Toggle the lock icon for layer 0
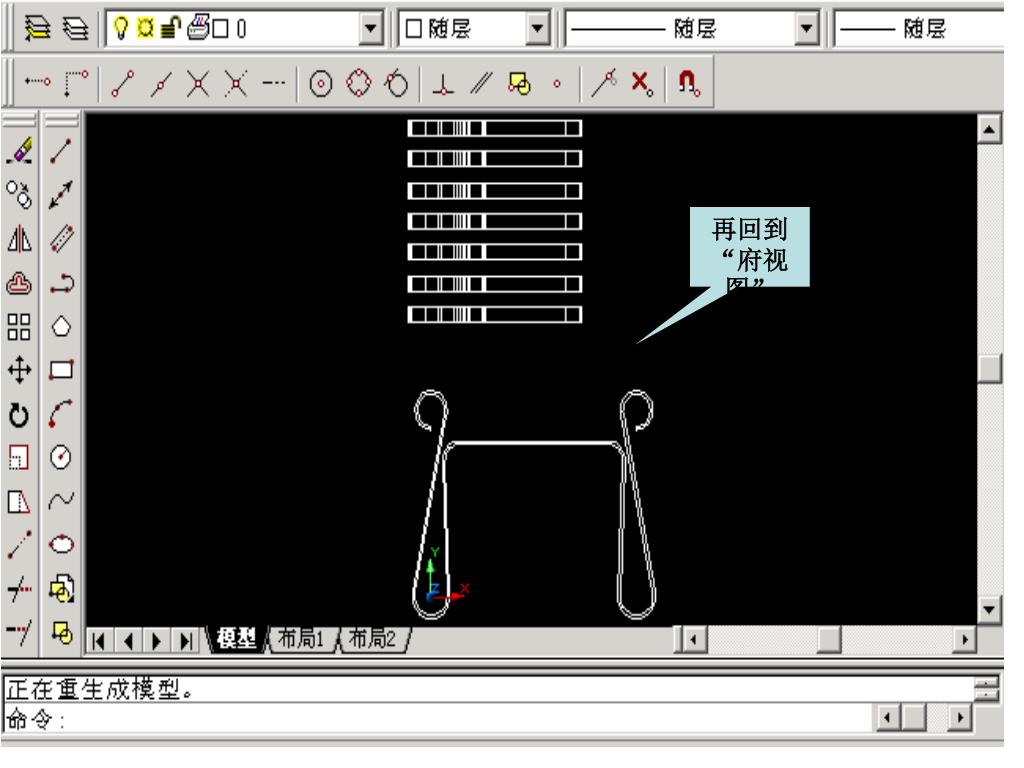 click(x=170, y=28)
